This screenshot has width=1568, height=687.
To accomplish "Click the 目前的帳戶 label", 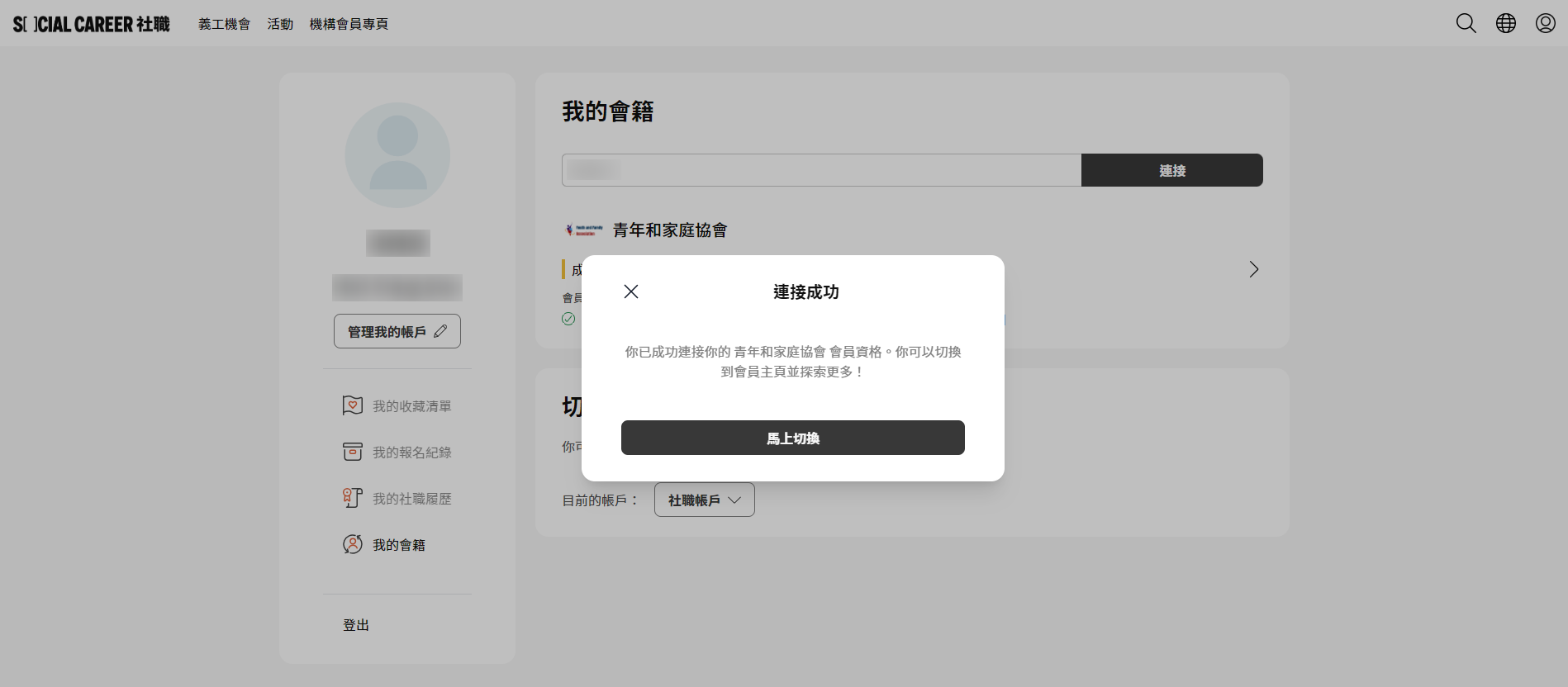I will click(x=601, y=500).
